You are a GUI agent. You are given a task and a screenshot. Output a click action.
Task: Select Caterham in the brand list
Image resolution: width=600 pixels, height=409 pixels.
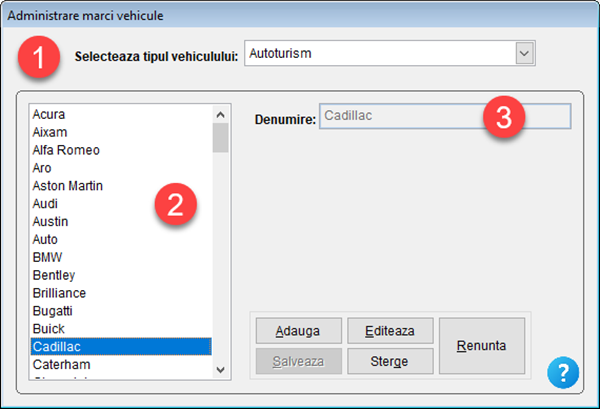(121, 365)
